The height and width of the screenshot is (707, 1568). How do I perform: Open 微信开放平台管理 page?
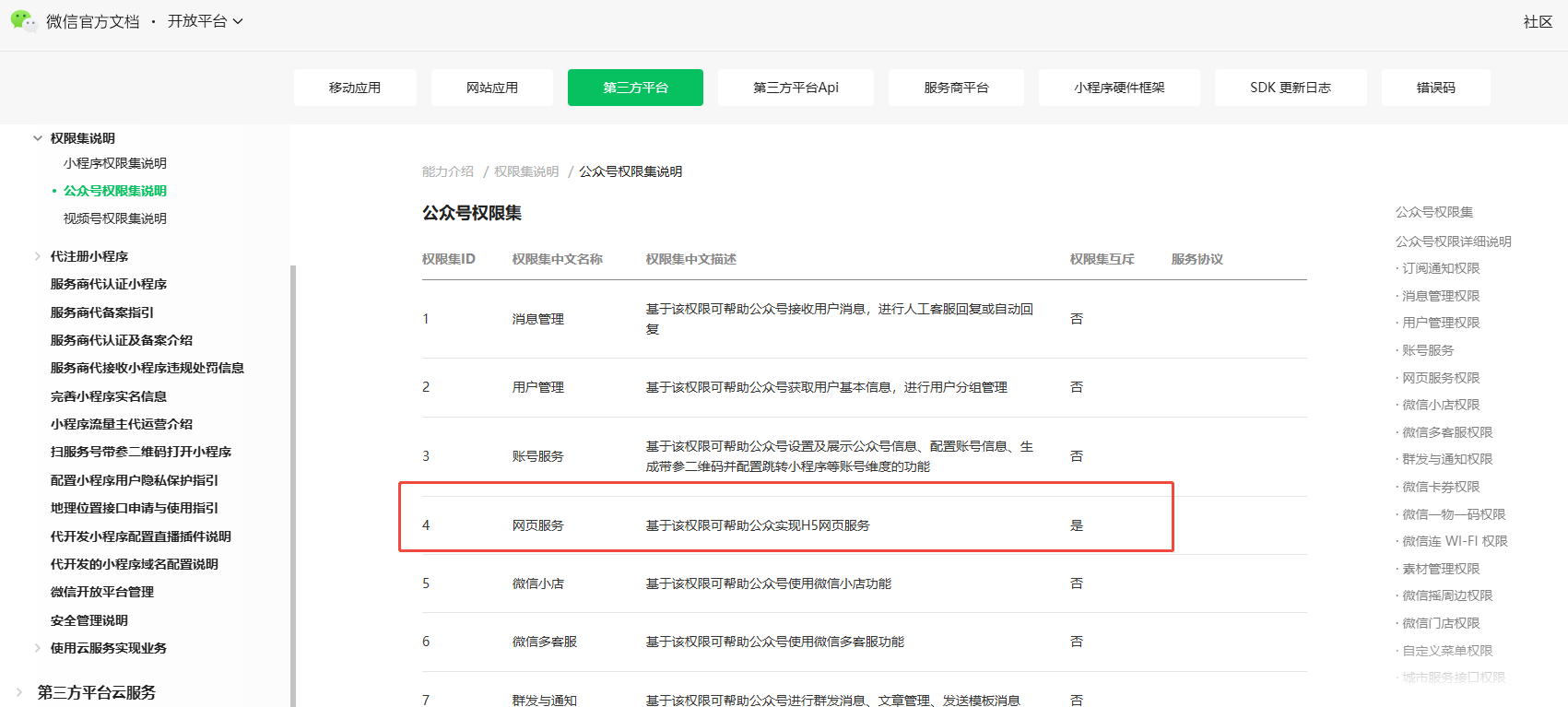[x=102, y=592]
